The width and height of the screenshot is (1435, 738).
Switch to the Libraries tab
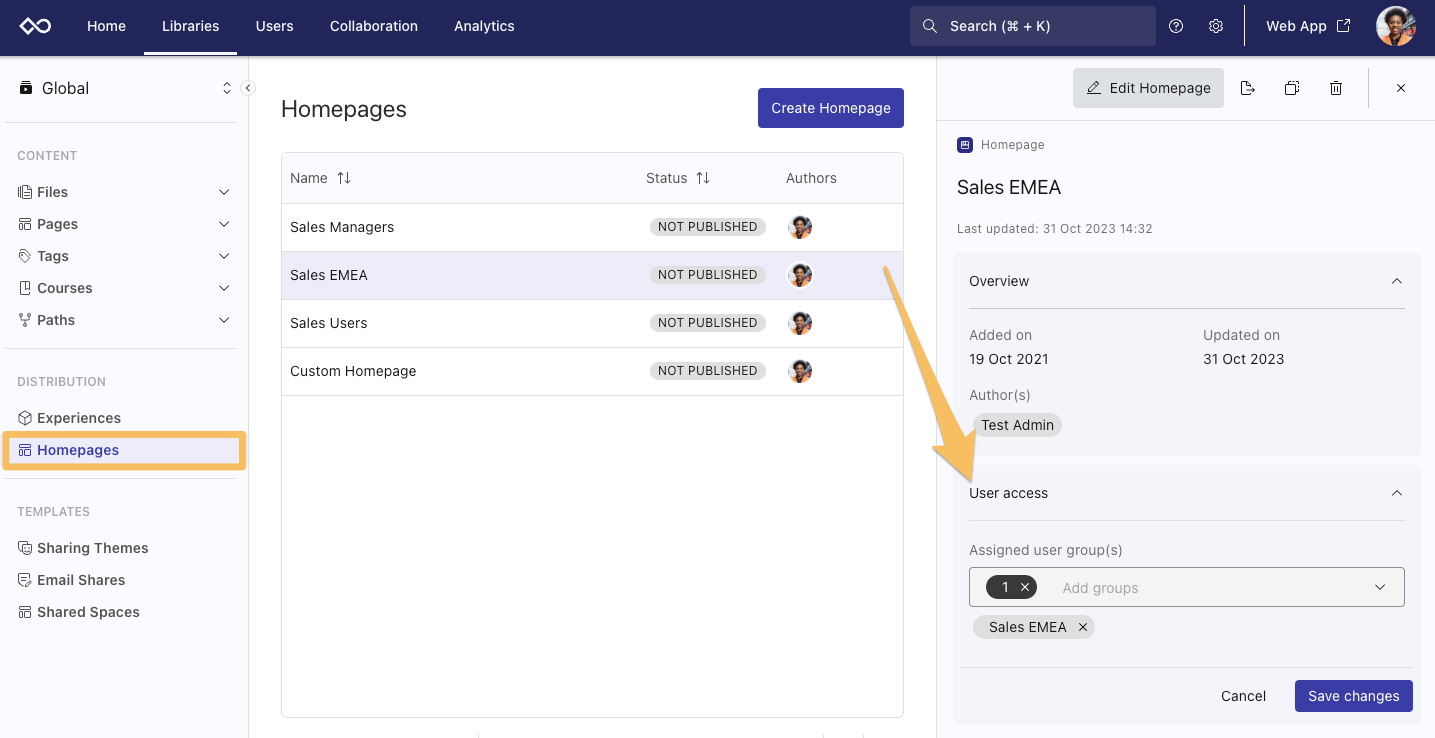[x=191, y=26]
